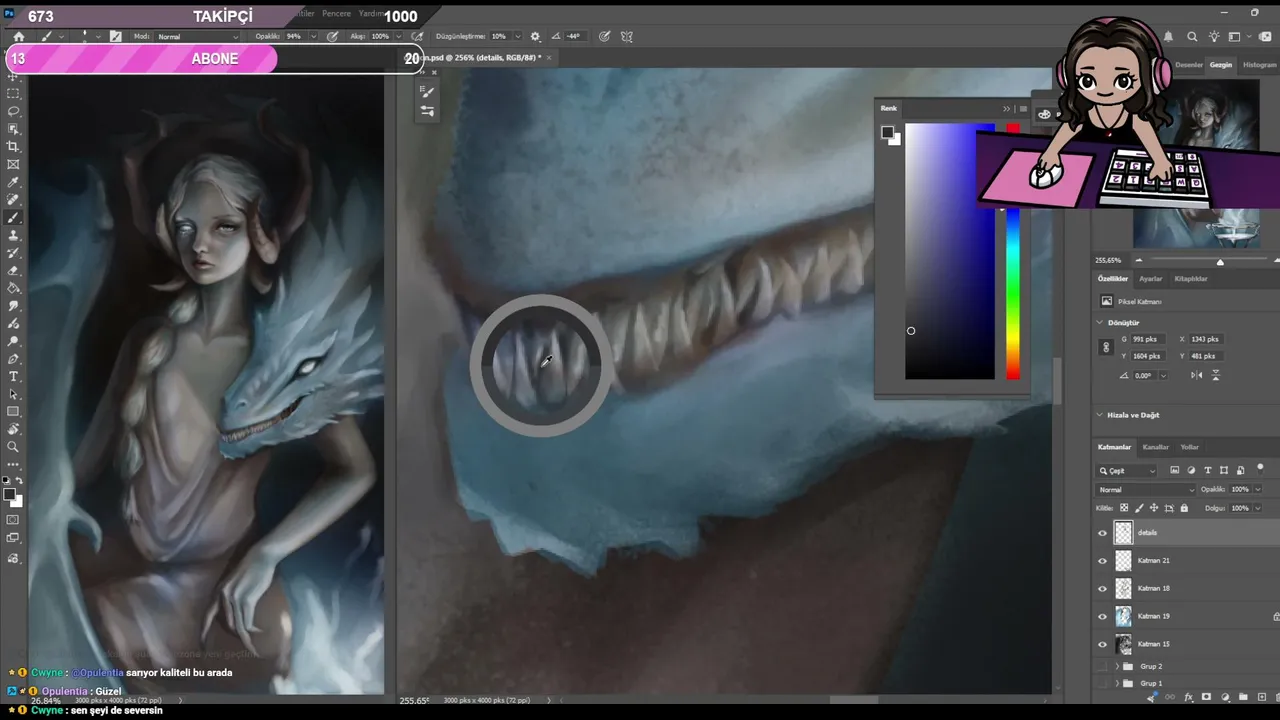The image size is (1280, 720).
Task: Lock transparent pixels in Layers panel
Action: [x=1124, y=508]
